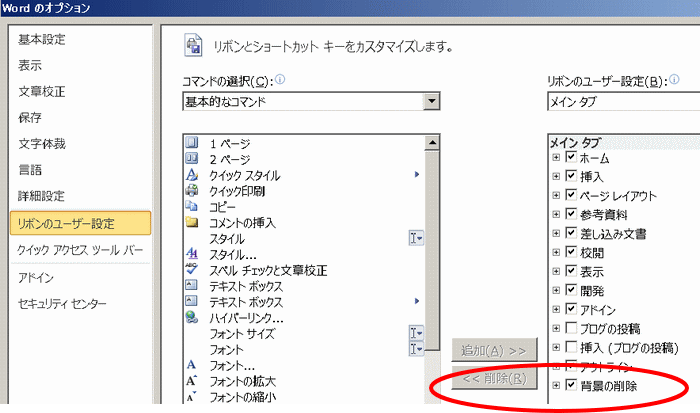Click the フォントの拡大 icon
Image resolution: width=700 pixels, height=413 pixels.
click(193, 381)
